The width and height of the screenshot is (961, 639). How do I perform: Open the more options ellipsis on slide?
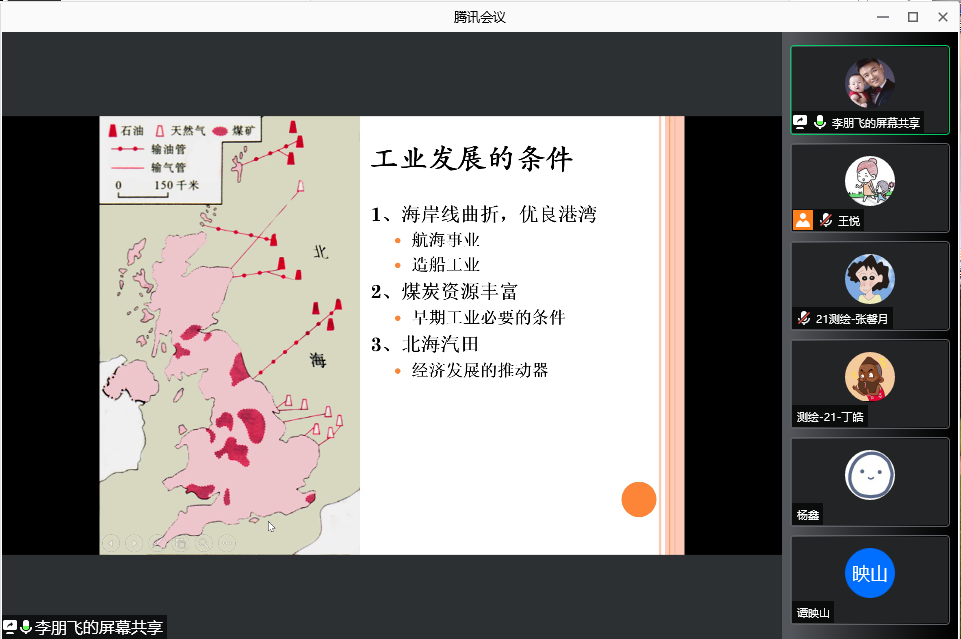pyautogui.click(x=227, y=543)
